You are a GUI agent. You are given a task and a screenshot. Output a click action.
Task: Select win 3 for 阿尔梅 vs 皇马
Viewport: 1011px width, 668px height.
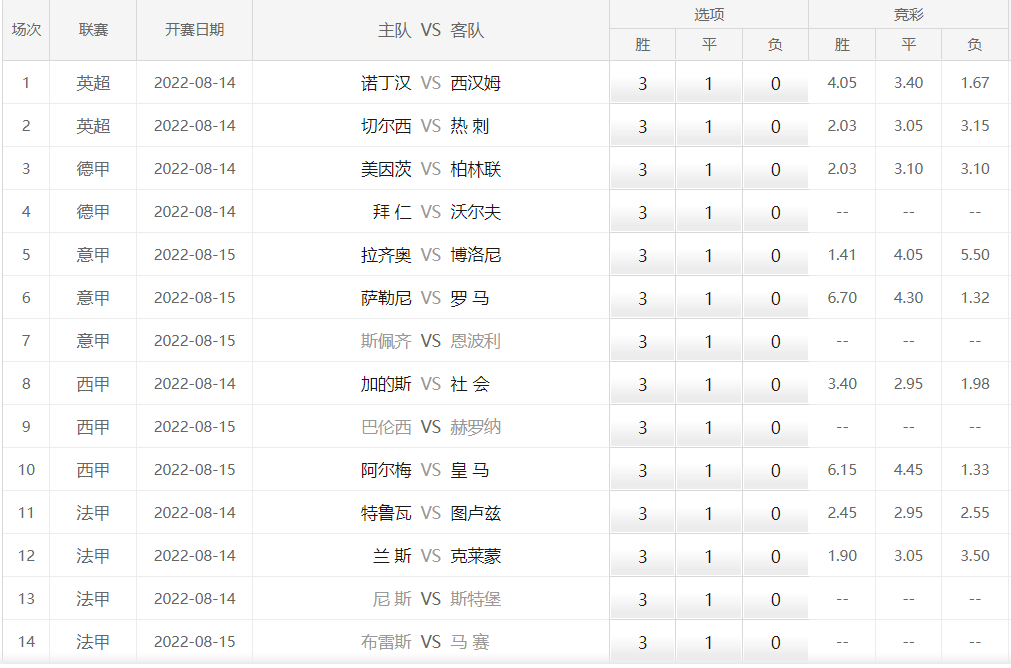(642, 470)
